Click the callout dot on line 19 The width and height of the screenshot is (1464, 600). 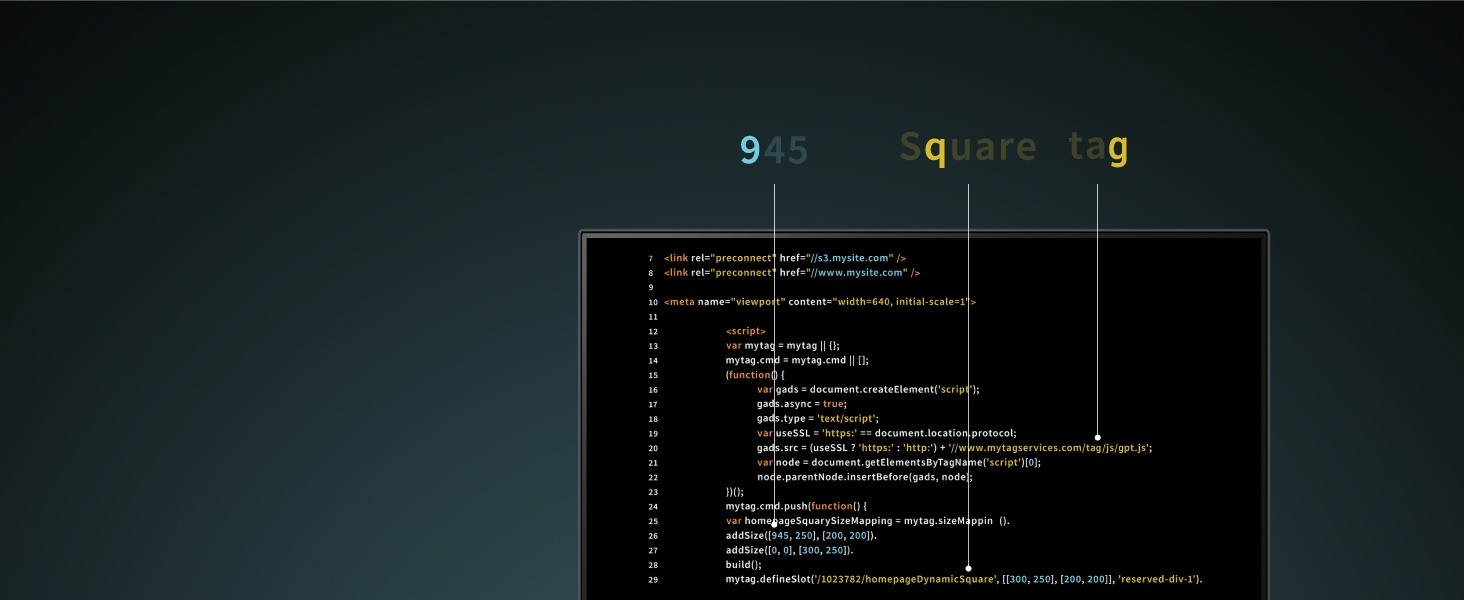pyautogui.click(x=1097, y=437)
